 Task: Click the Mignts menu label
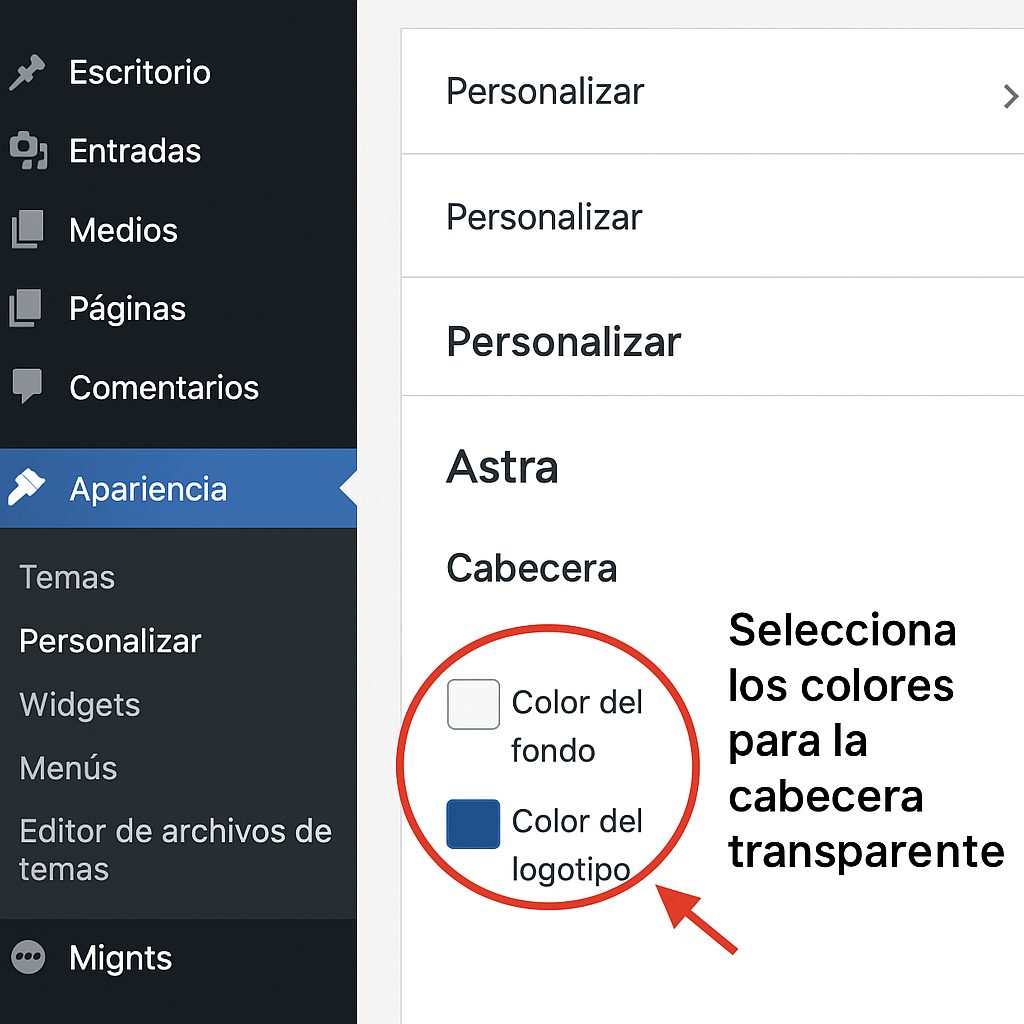[120, 958]
